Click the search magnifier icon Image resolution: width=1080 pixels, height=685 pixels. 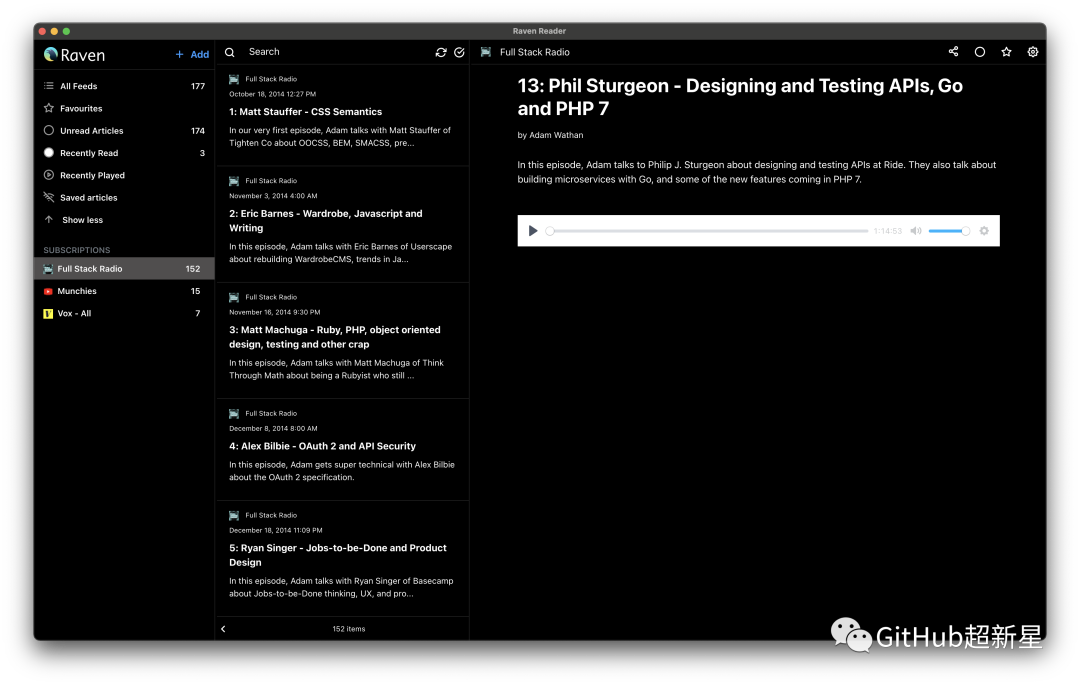(230, 52)
